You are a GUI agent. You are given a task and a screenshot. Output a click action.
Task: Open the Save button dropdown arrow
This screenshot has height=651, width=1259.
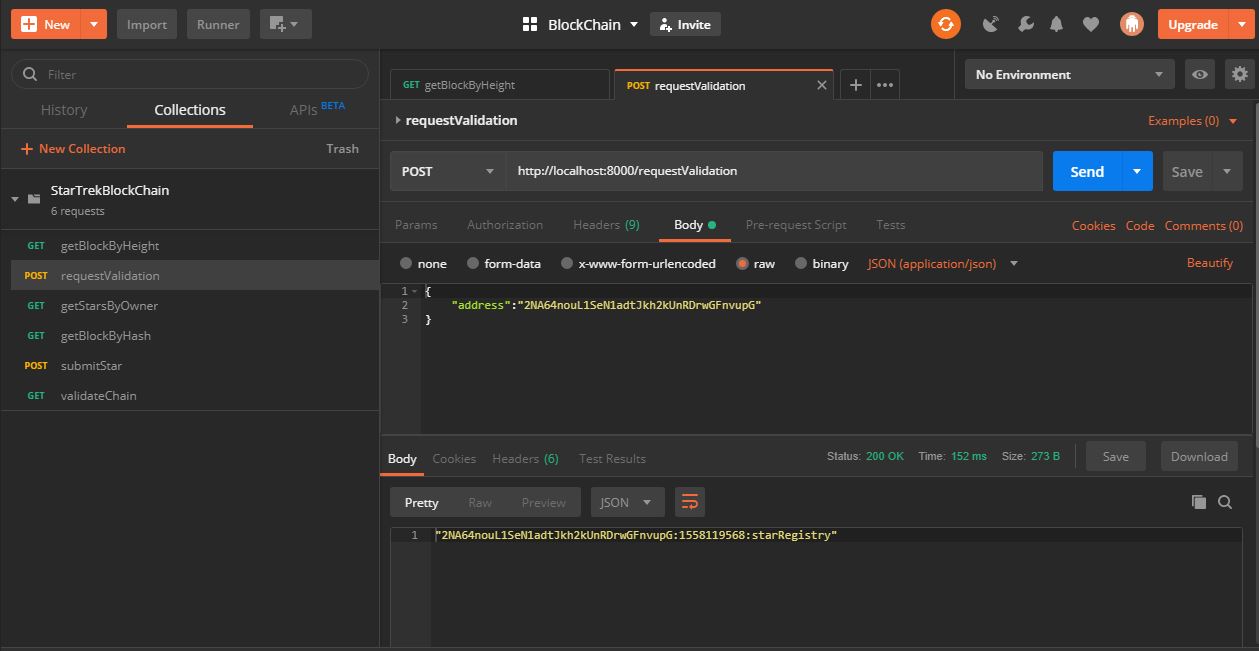(x=1227, y=171)
